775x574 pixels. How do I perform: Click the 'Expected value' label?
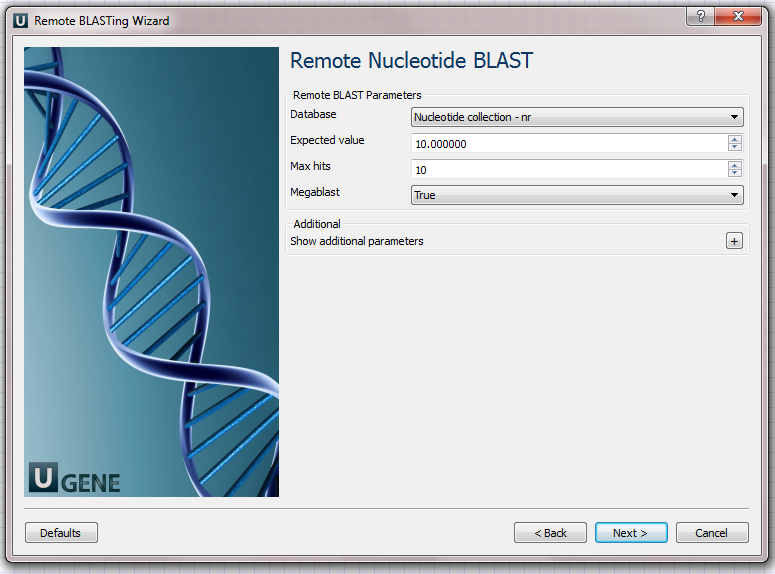(x=327, y=140)
